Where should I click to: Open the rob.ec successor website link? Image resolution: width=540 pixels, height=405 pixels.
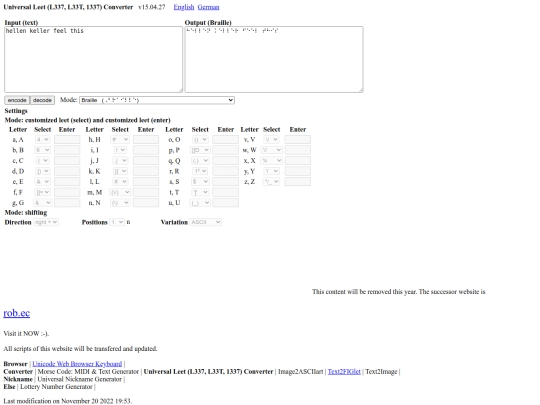[17, 313]
